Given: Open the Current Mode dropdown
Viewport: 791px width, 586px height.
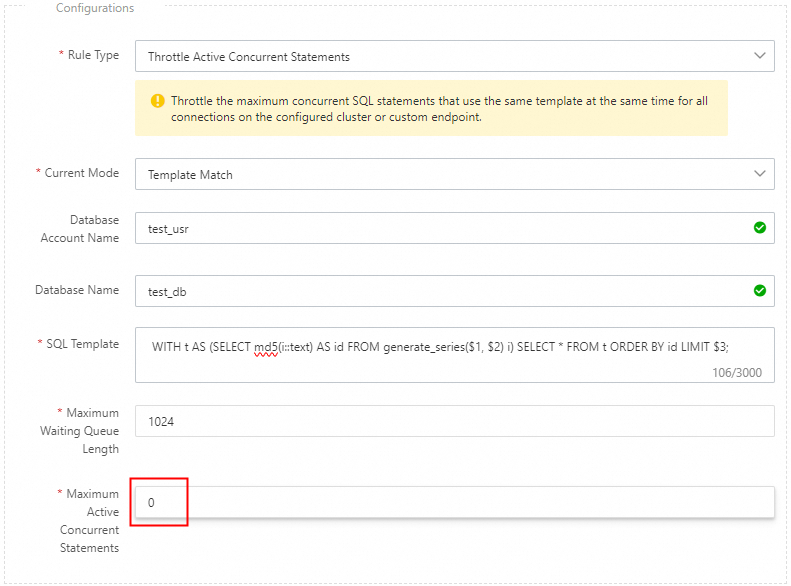Looking at the screenshot, I should [455, 174].
